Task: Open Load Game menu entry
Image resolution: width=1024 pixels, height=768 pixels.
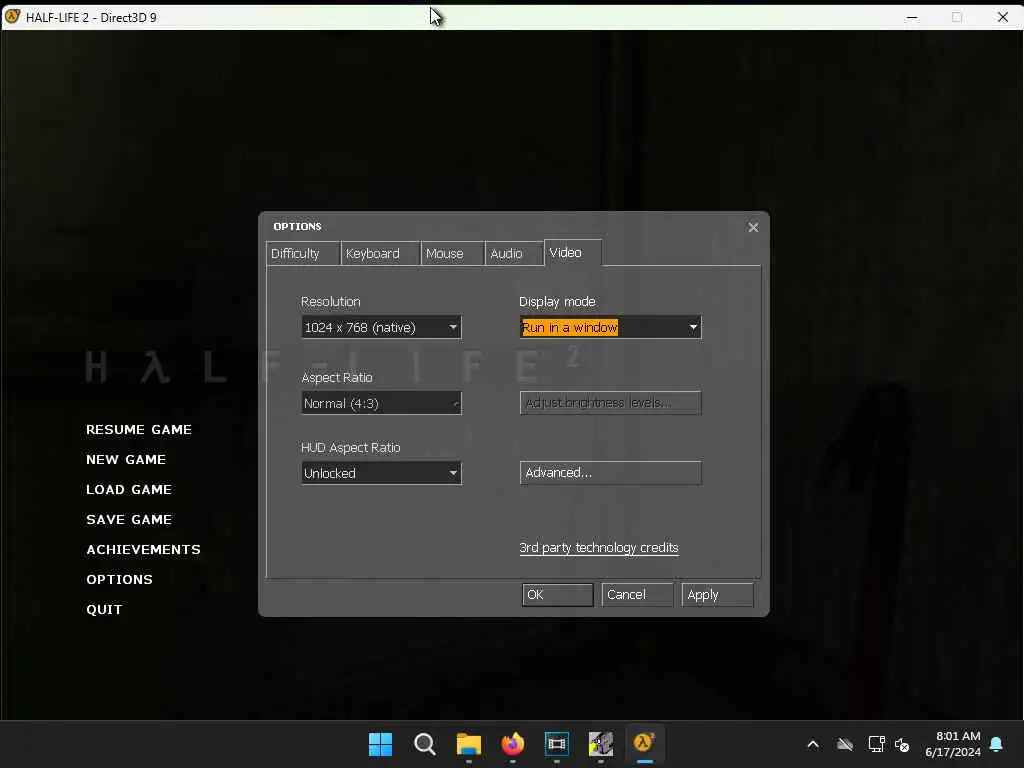Action: (x=129, y=490)
